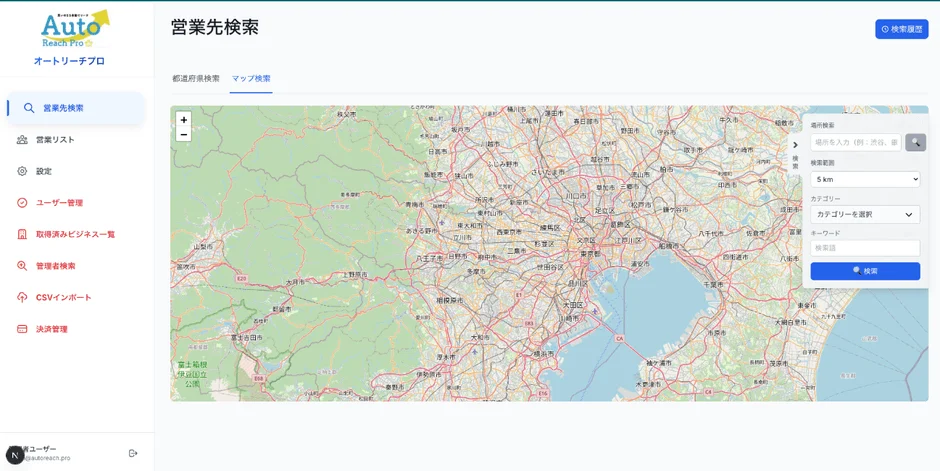
Task: Zoom in the map with plus button
Action: [183, 120]
